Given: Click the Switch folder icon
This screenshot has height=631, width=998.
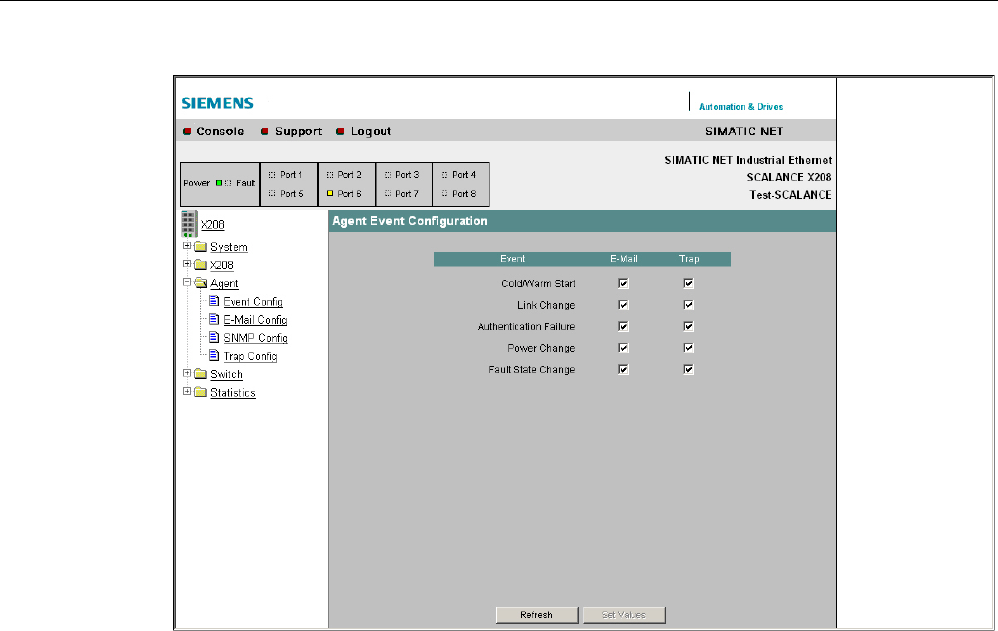Looking at the screenshot, I should click(x=200, y=374).
